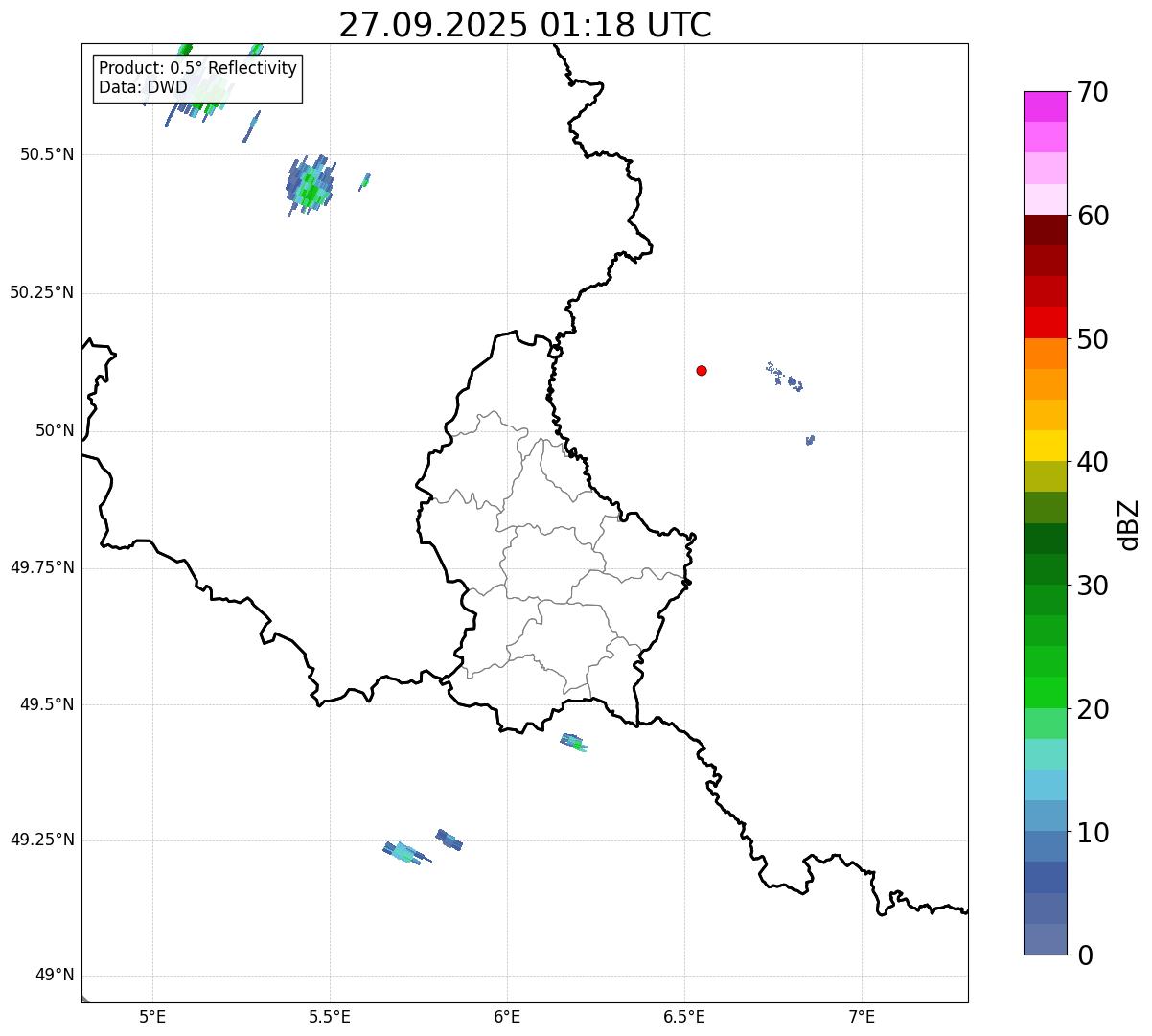This screenshot has width=1152, height=1036.
Task: Click the bright red colorbar segment above 50
Action: click(x=1046, y=323)
